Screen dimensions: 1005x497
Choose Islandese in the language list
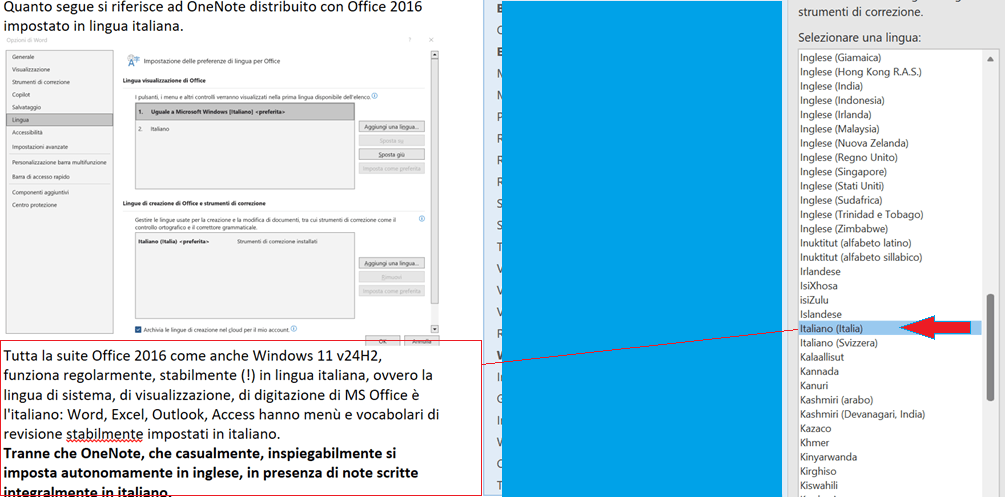[x=821, y=314]
